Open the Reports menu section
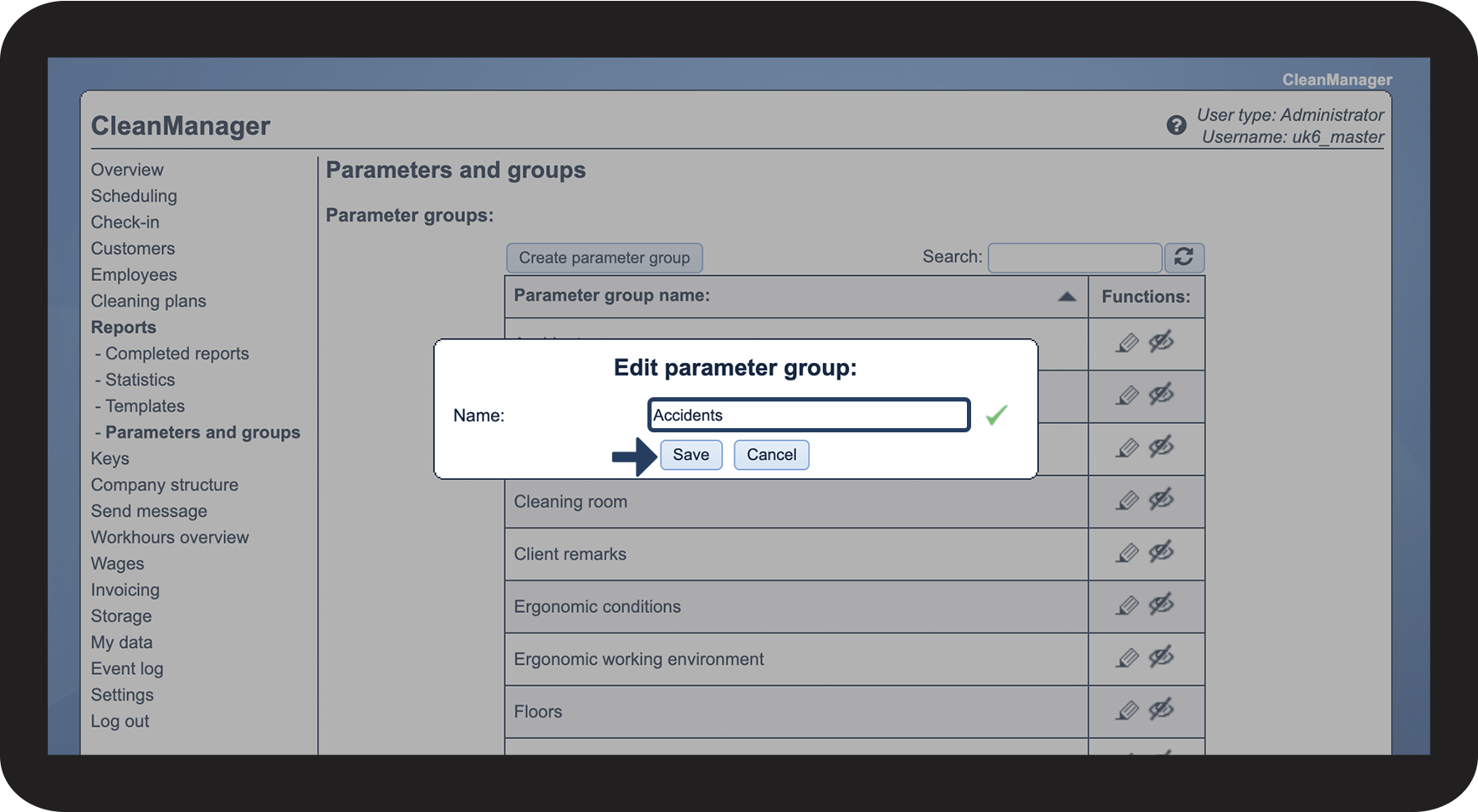This screenshot has height=812, width=1478. click(123, 327)
